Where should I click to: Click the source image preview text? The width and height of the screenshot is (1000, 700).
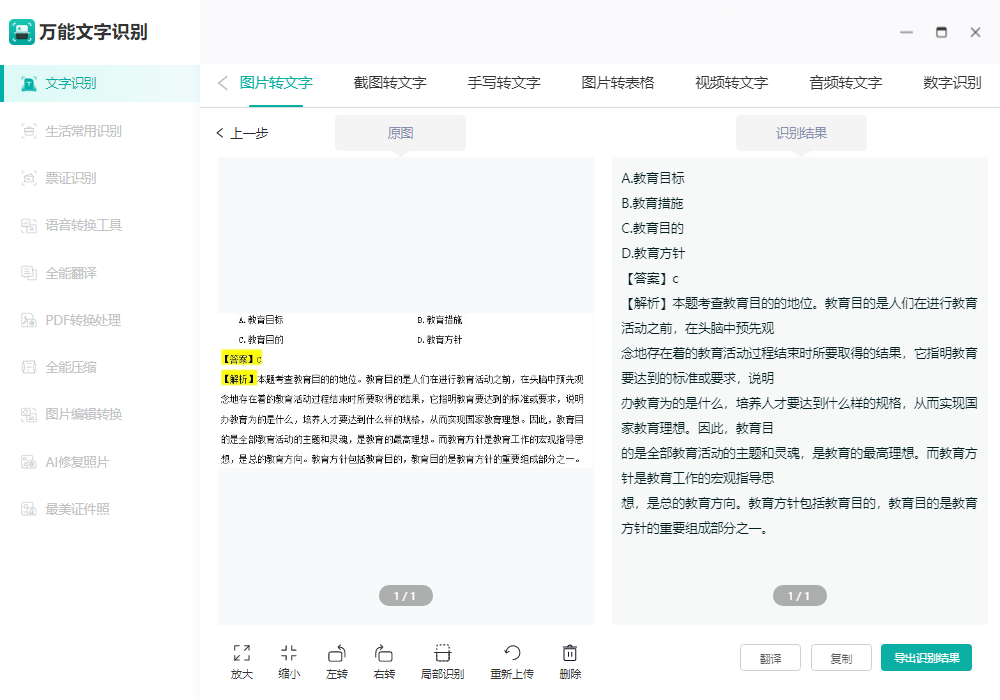click(x=406, y=390)
